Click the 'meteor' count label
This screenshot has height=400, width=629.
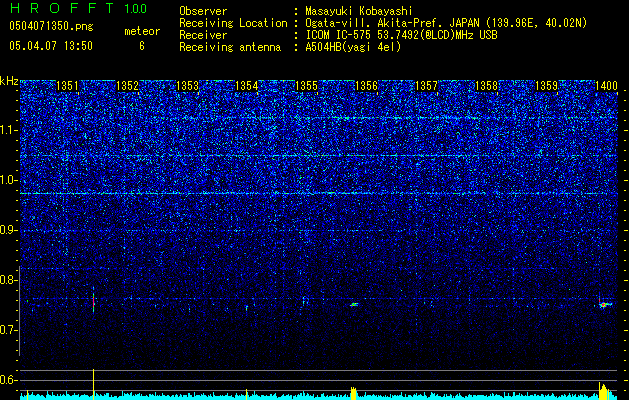142,31
